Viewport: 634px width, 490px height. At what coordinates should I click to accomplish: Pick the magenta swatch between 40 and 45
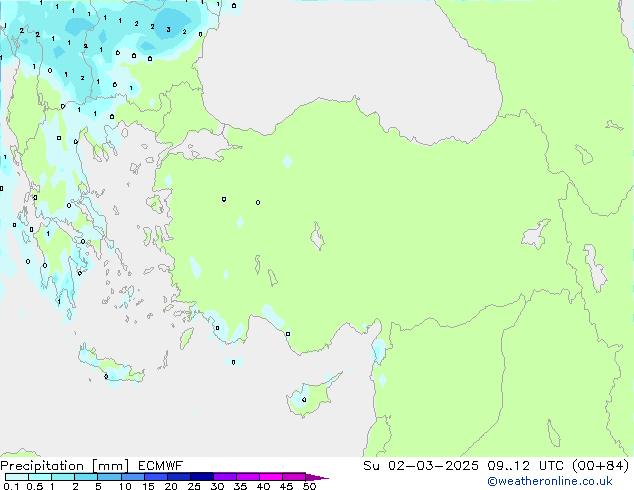click(271, 477)
